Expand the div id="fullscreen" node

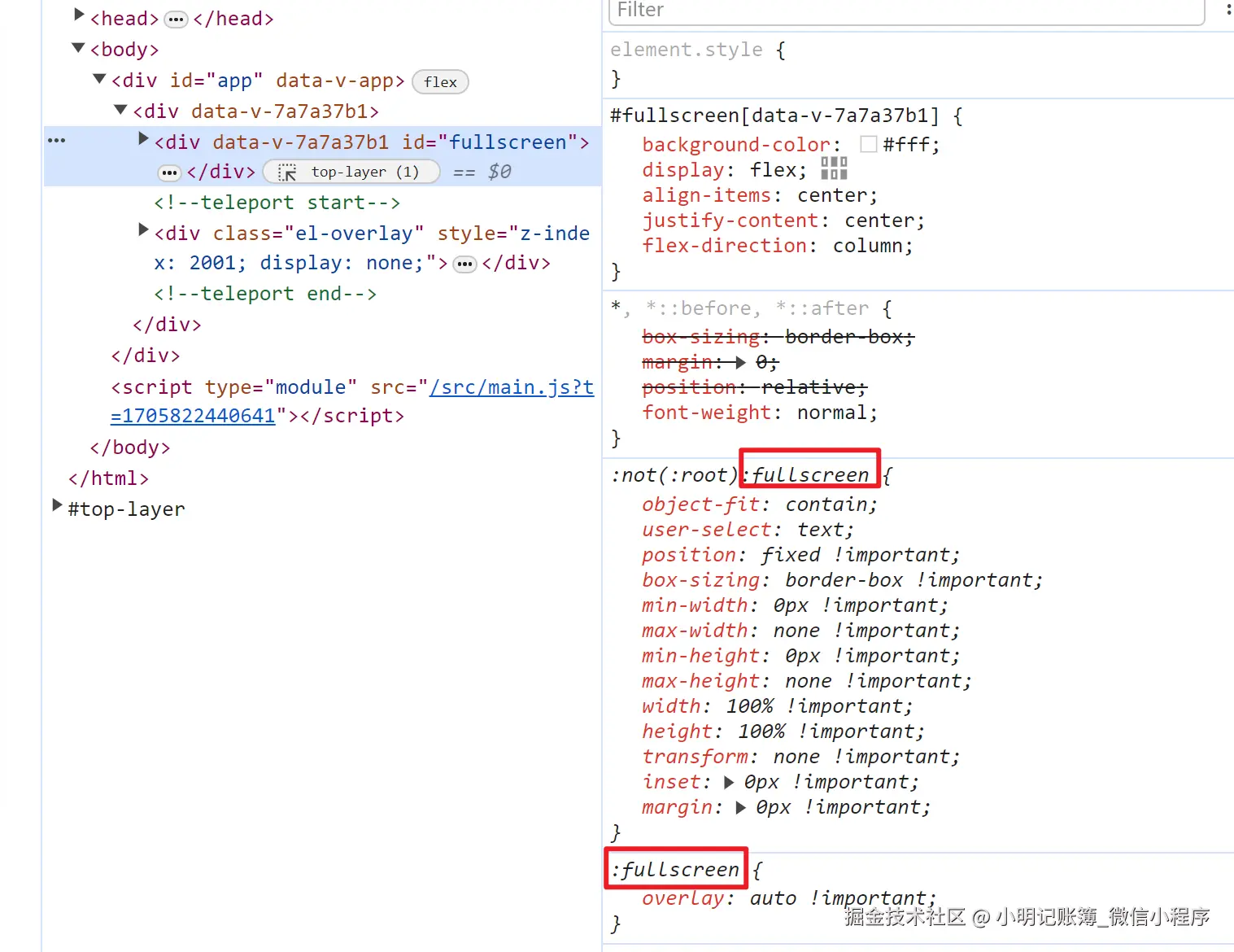click(x=143, y=138)
